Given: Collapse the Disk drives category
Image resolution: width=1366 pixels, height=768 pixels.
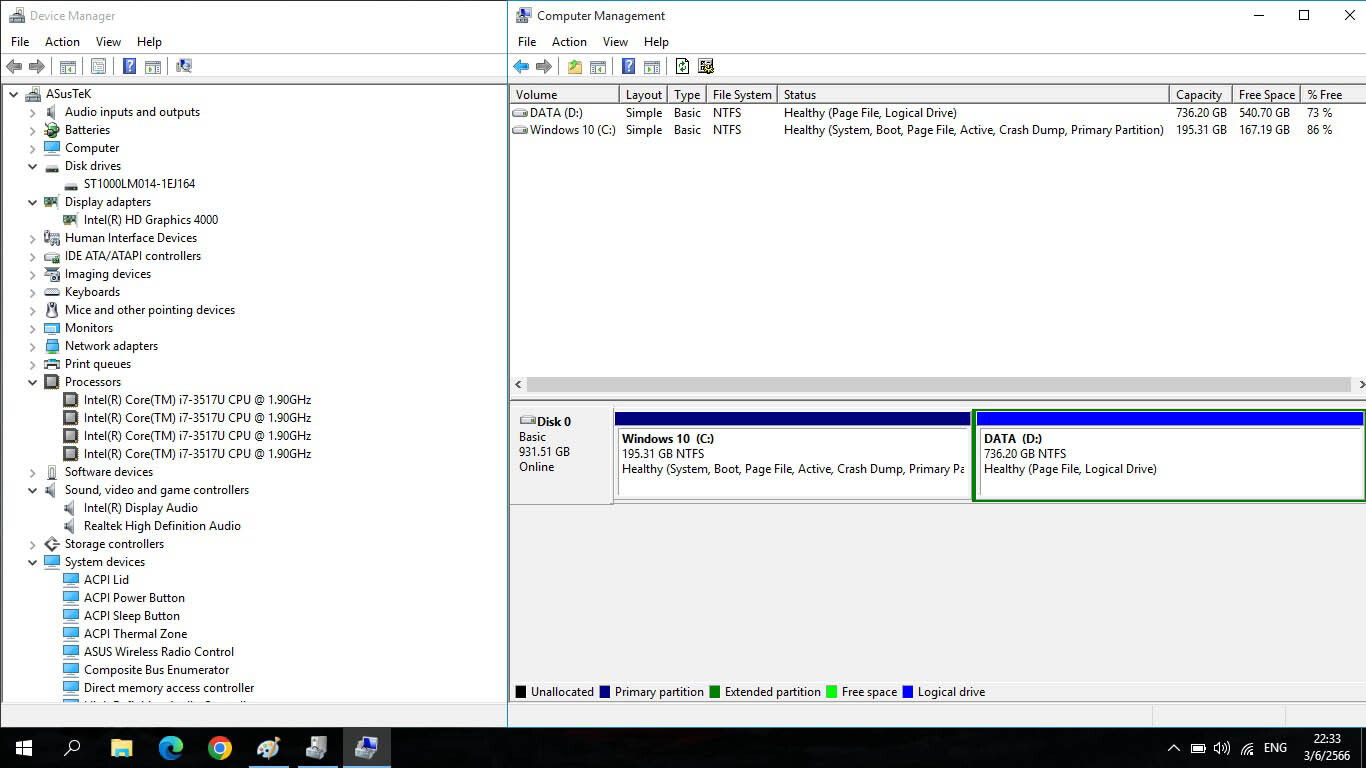Looking at the screenshot, I should 33,166.
